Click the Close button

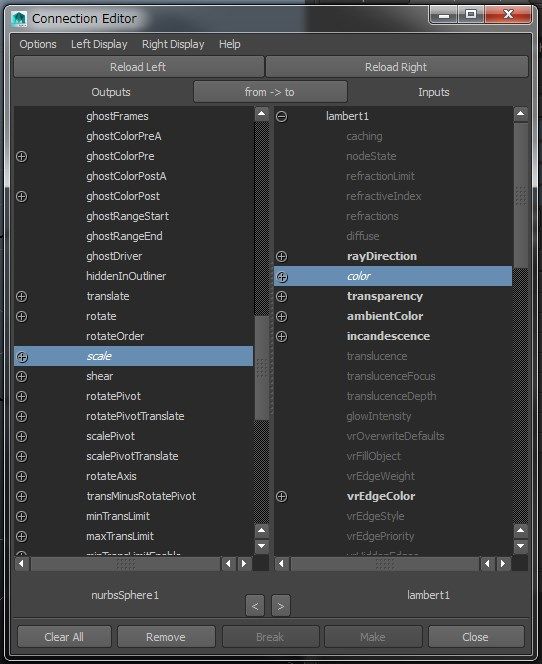point(476,637)
